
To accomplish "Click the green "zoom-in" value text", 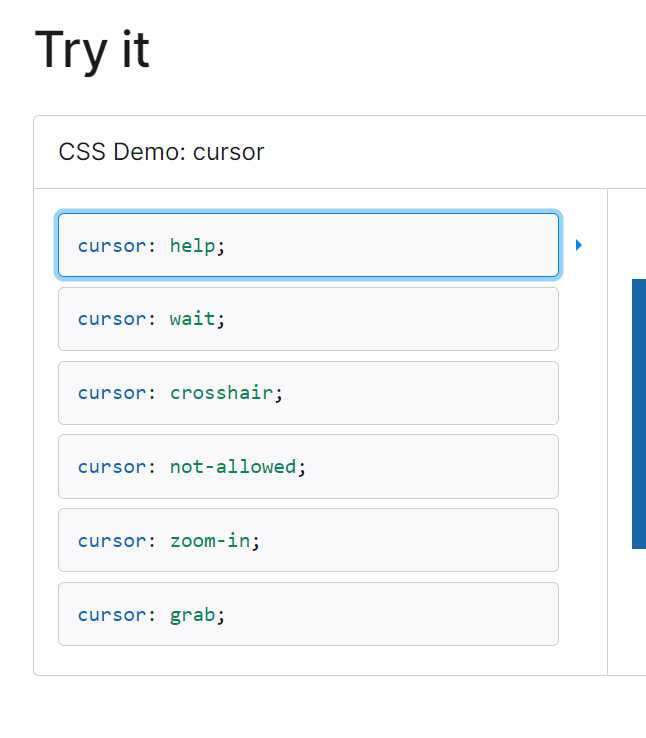I will pos(210,540).
